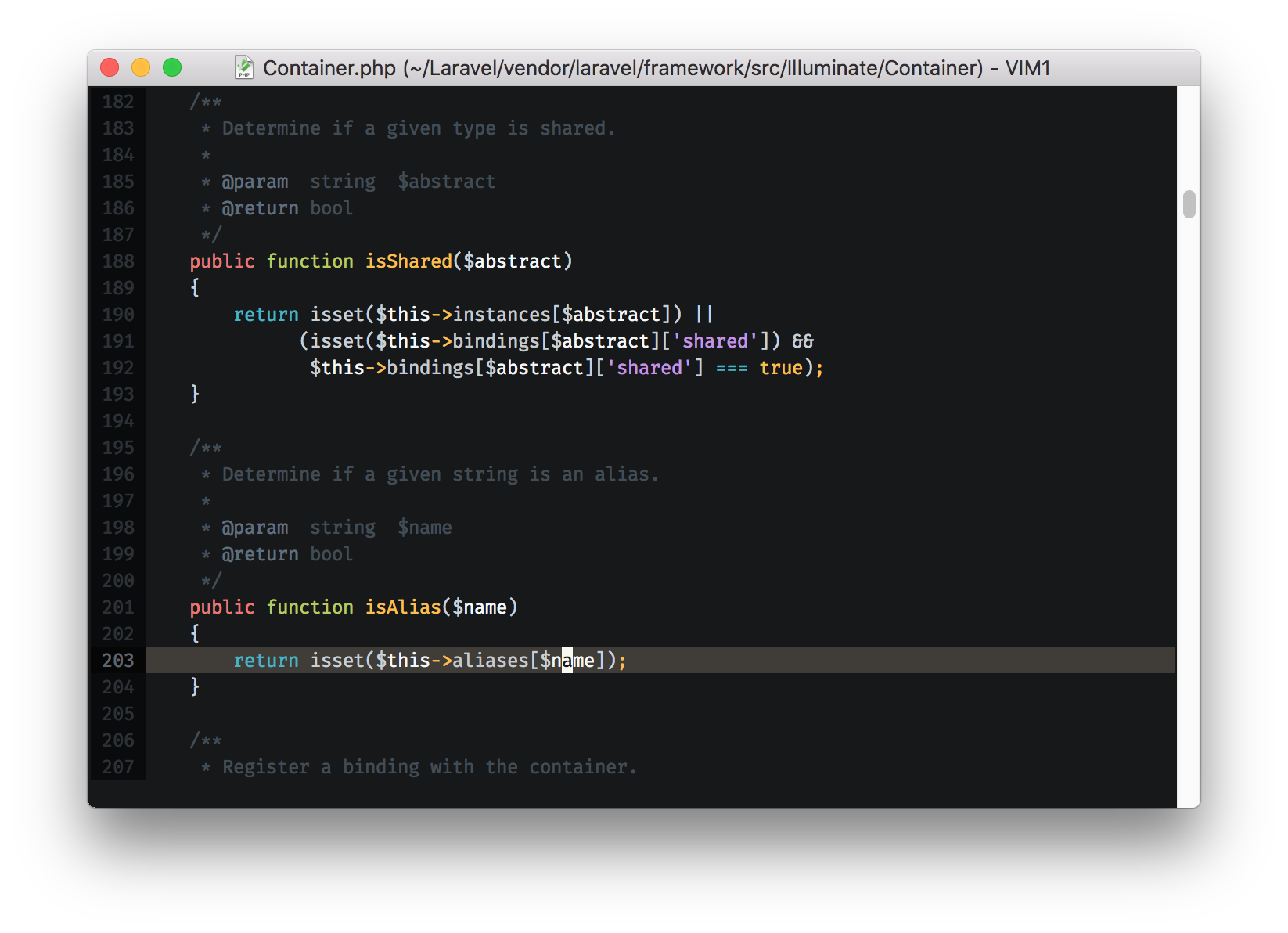This screenshot has width=1288, height=933.
Task: Click the closing brace on line 193
Action: tap(195, 394)
